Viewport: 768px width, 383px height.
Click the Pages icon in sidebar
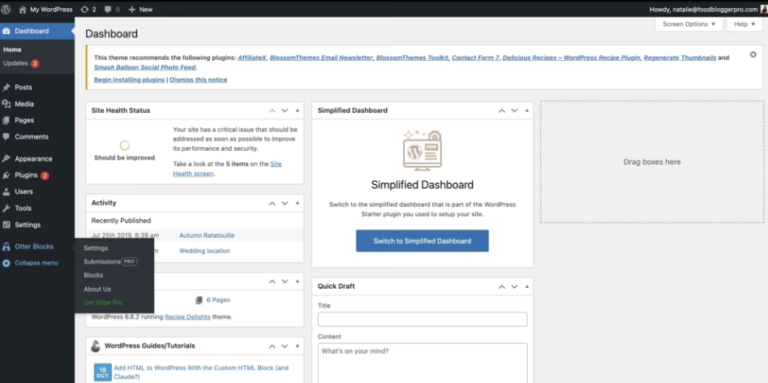click(x=6, y=120)
